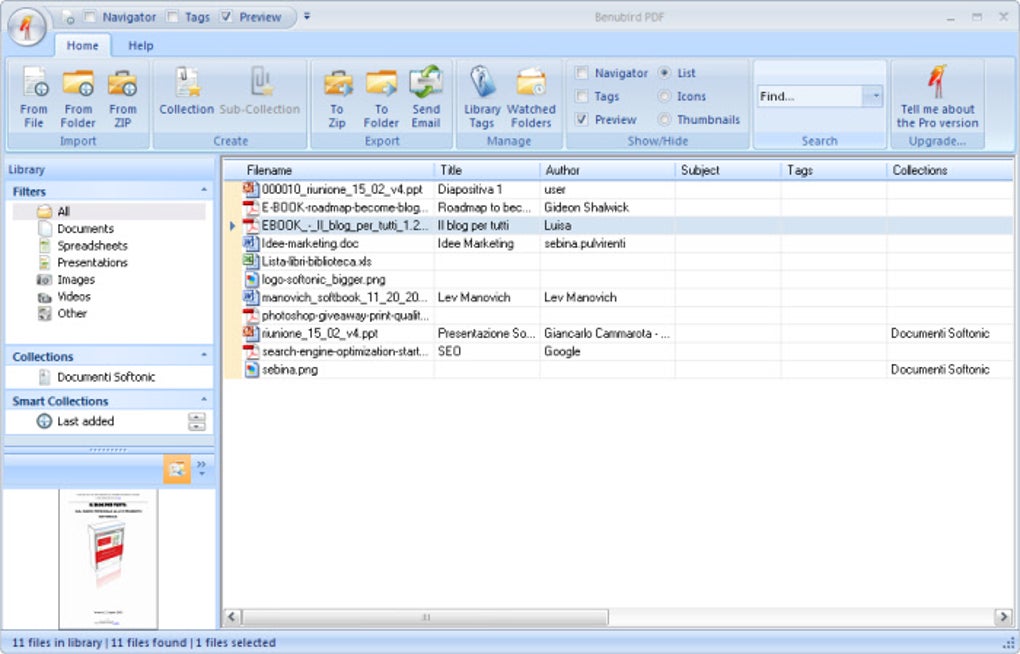This screenshot has height=654, width=1020.
Task: Toggle Tags checkbox in quick access toolbar
Action: tap(172, 17)
